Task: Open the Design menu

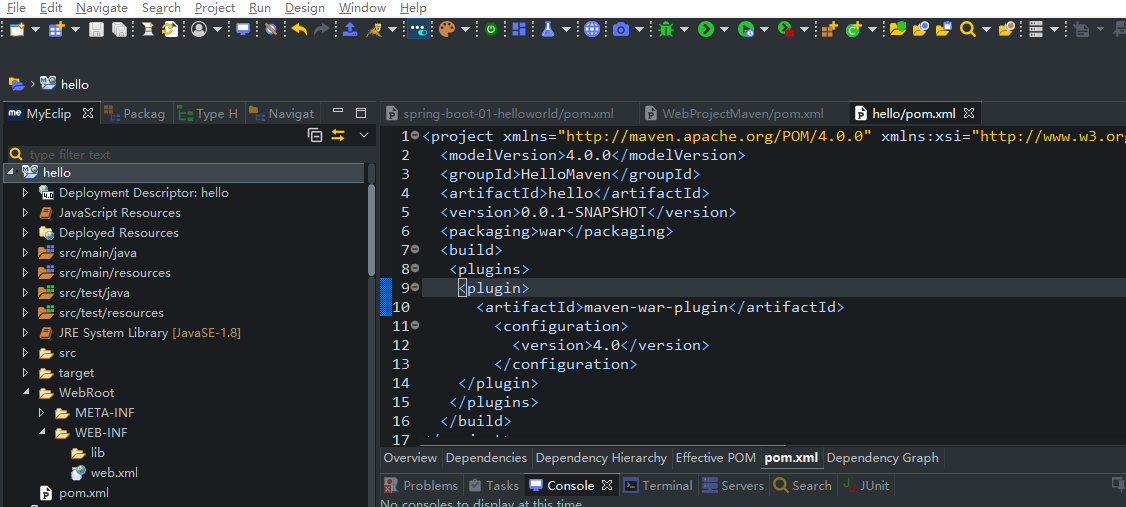Action: pyautogui.click(x=304, y=8)
